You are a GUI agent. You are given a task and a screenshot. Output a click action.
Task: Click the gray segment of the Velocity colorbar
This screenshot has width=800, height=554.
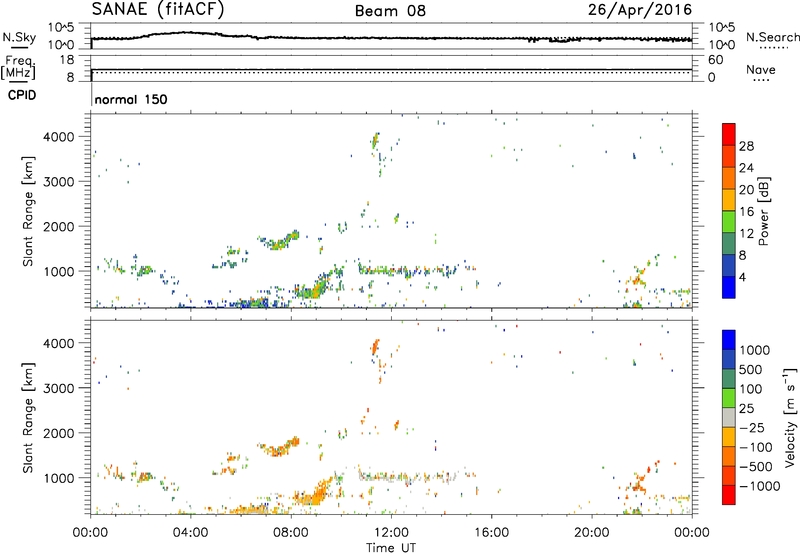(x=729, y=418)
